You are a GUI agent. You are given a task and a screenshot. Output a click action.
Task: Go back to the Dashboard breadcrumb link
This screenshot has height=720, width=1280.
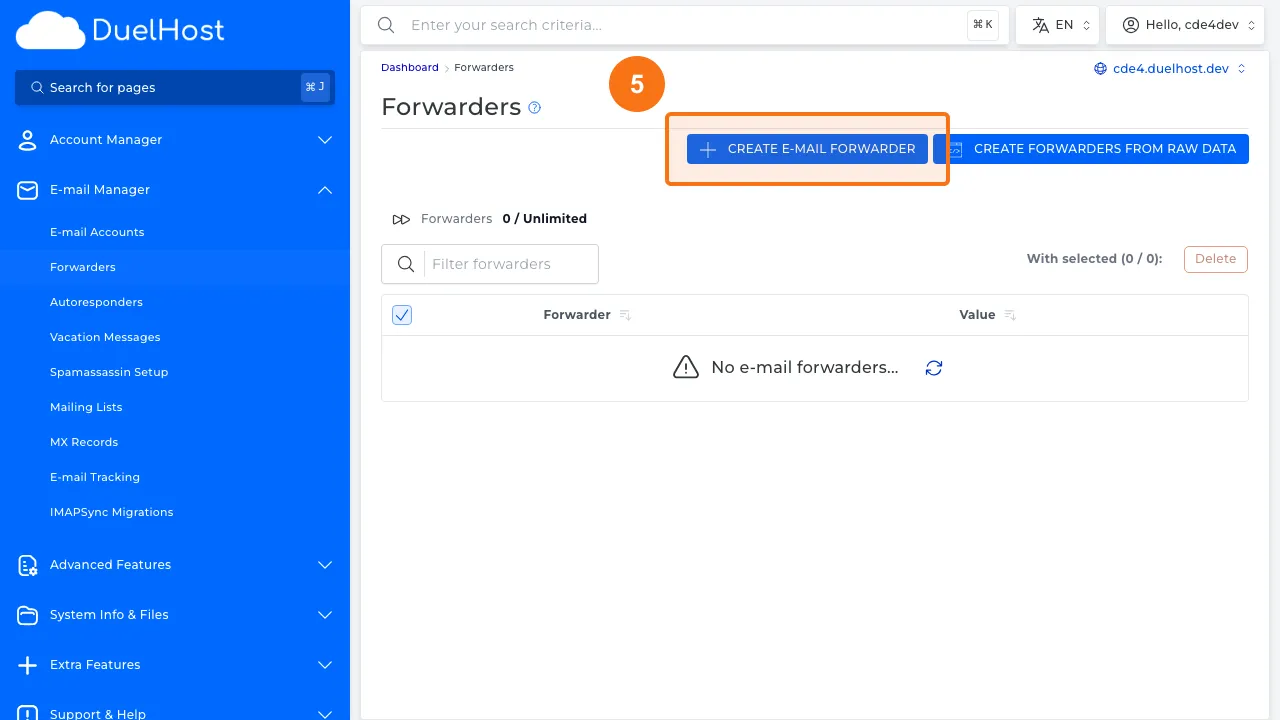coord(409,67)
